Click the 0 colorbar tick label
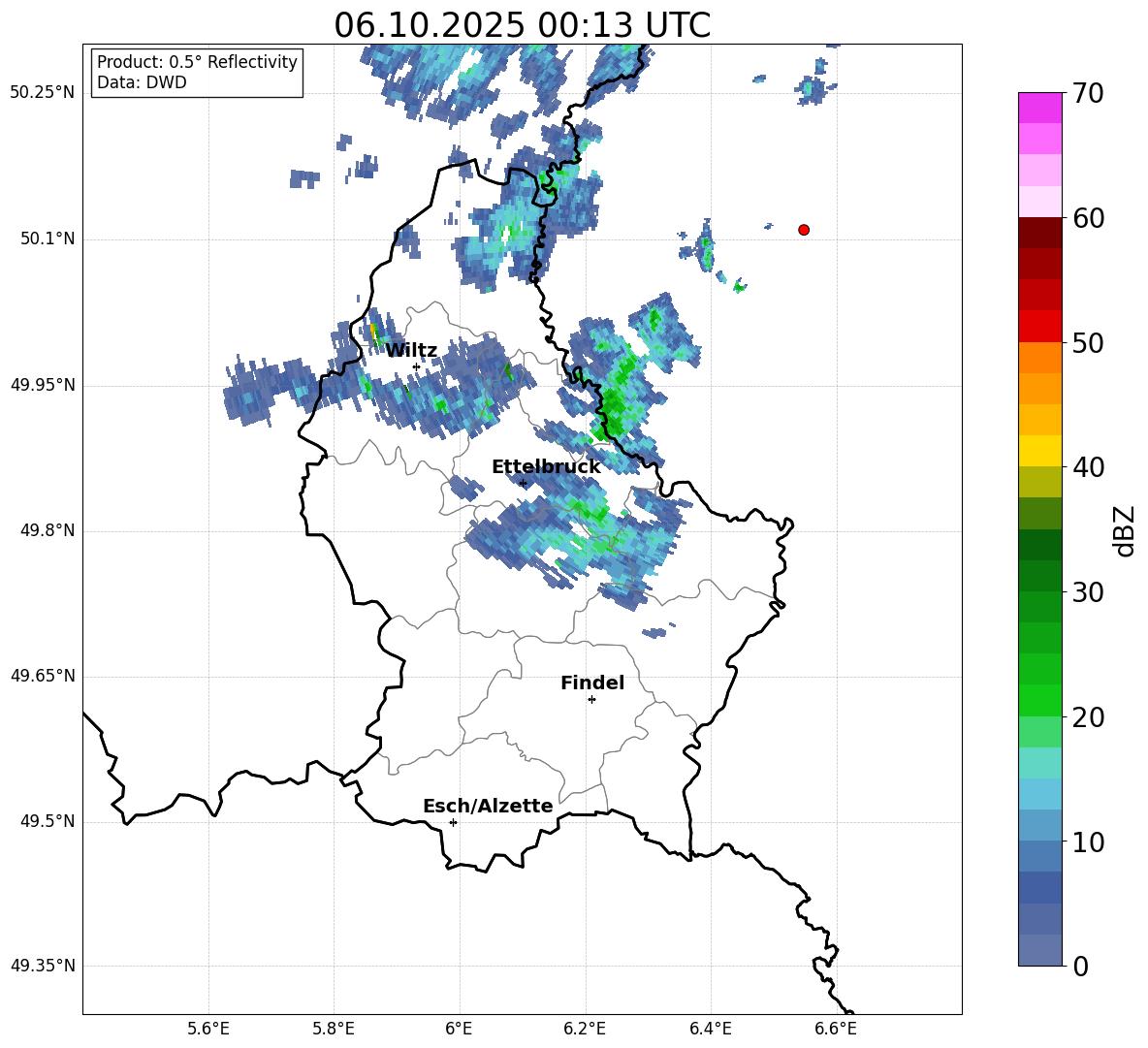 (1080, 967)
